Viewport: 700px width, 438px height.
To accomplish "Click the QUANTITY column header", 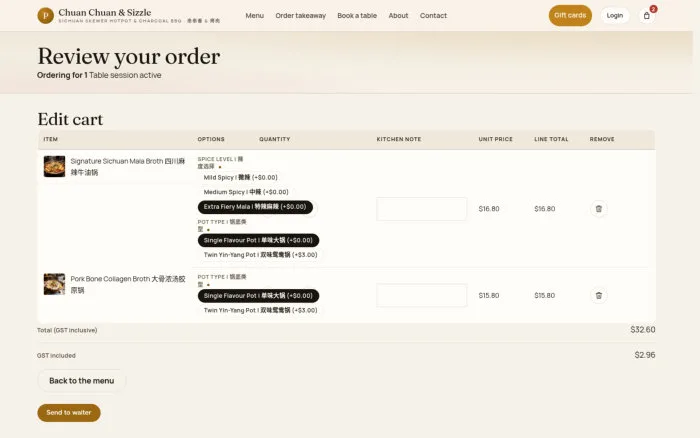I will [x=275, y=139].
